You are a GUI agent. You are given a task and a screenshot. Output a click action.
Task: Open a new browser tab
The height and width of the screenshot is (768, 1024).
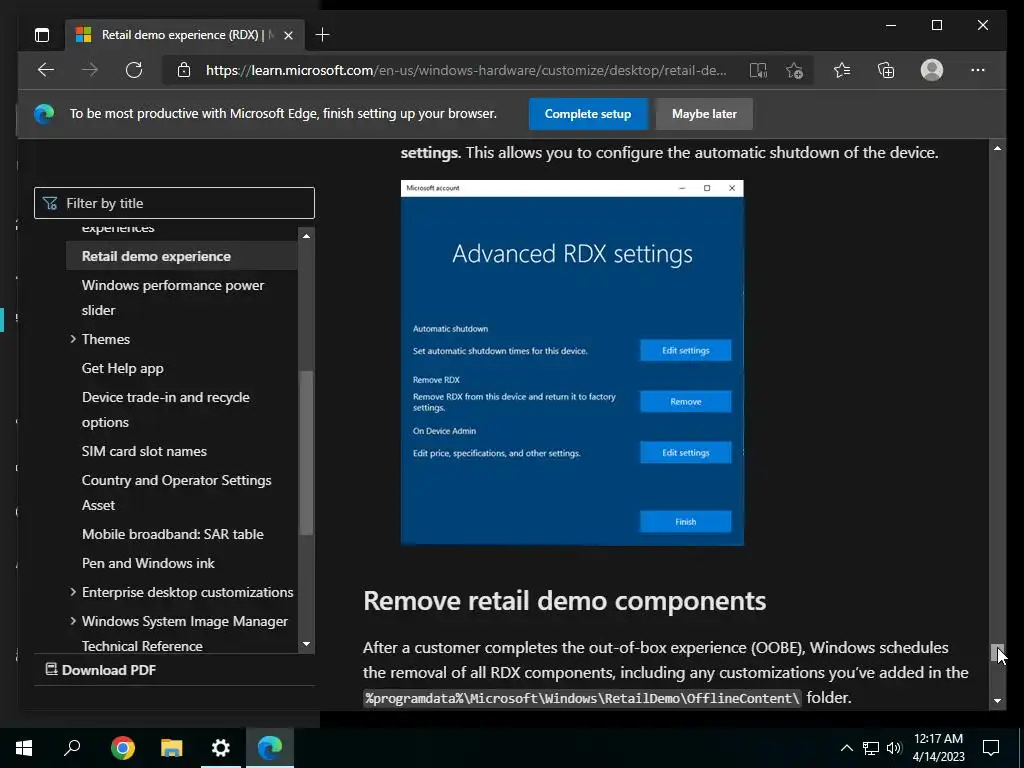point(322,35)
